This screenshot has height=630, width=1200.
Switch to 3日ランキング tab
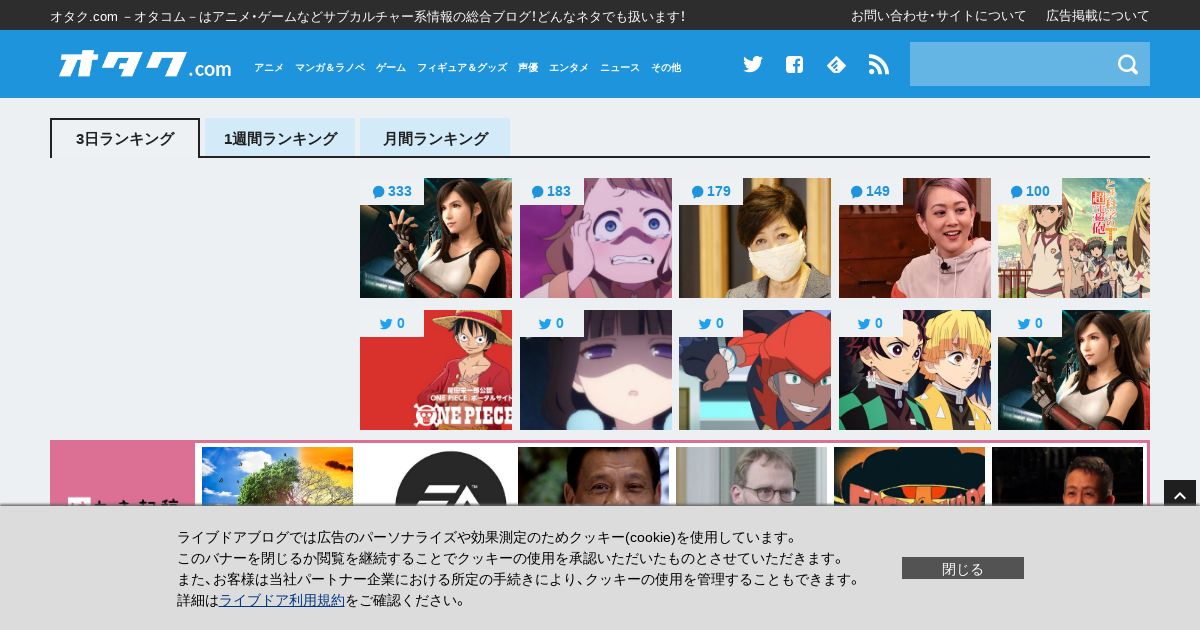point(125,138)
